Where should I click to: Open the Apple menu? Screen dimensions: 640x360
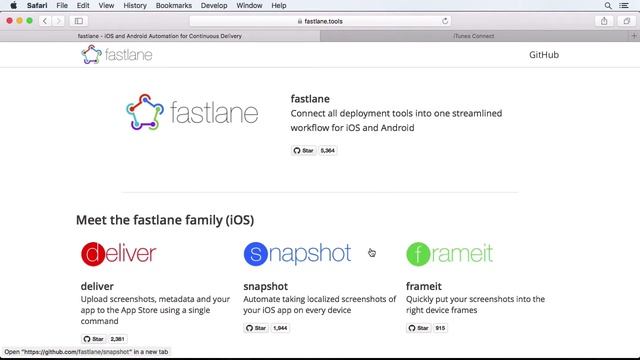13,6
